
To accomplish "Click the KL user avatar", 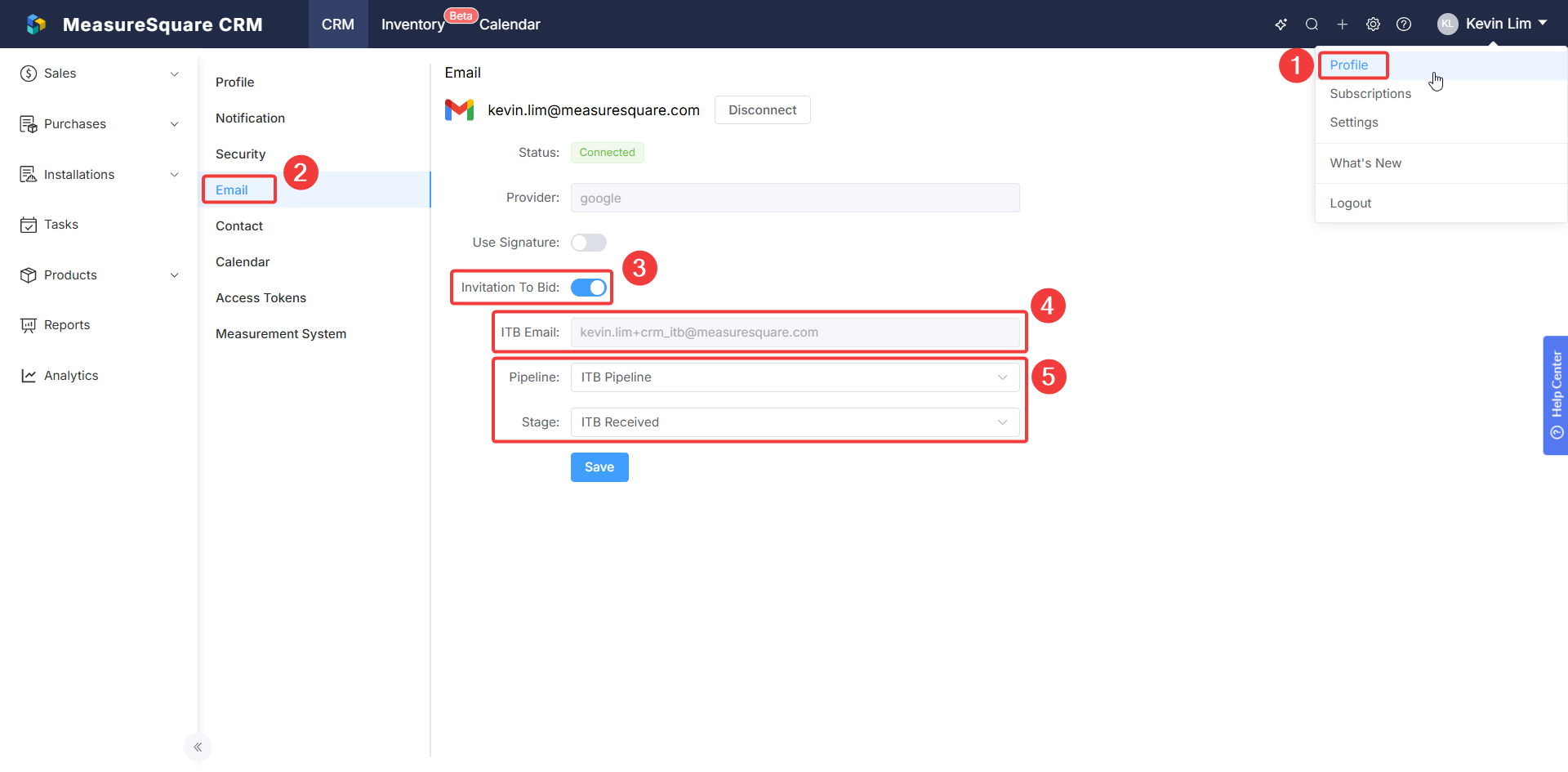I will click(x=1447, y=25).
